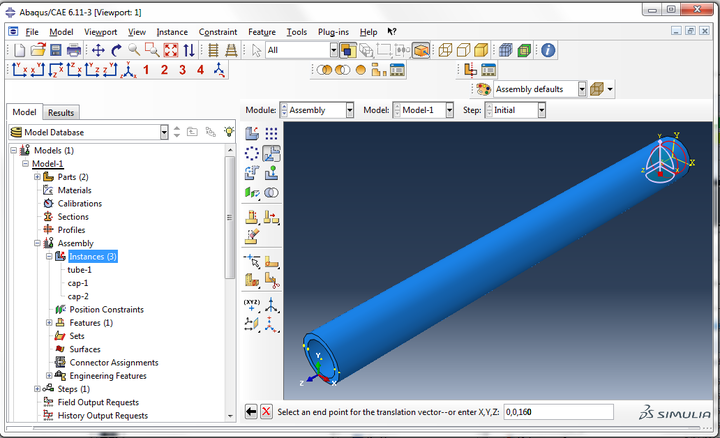Open the Assembly defaults color dropdown
Image resolution: width=720 pixels, height=438 pixels.
click(x=582, y=89)
